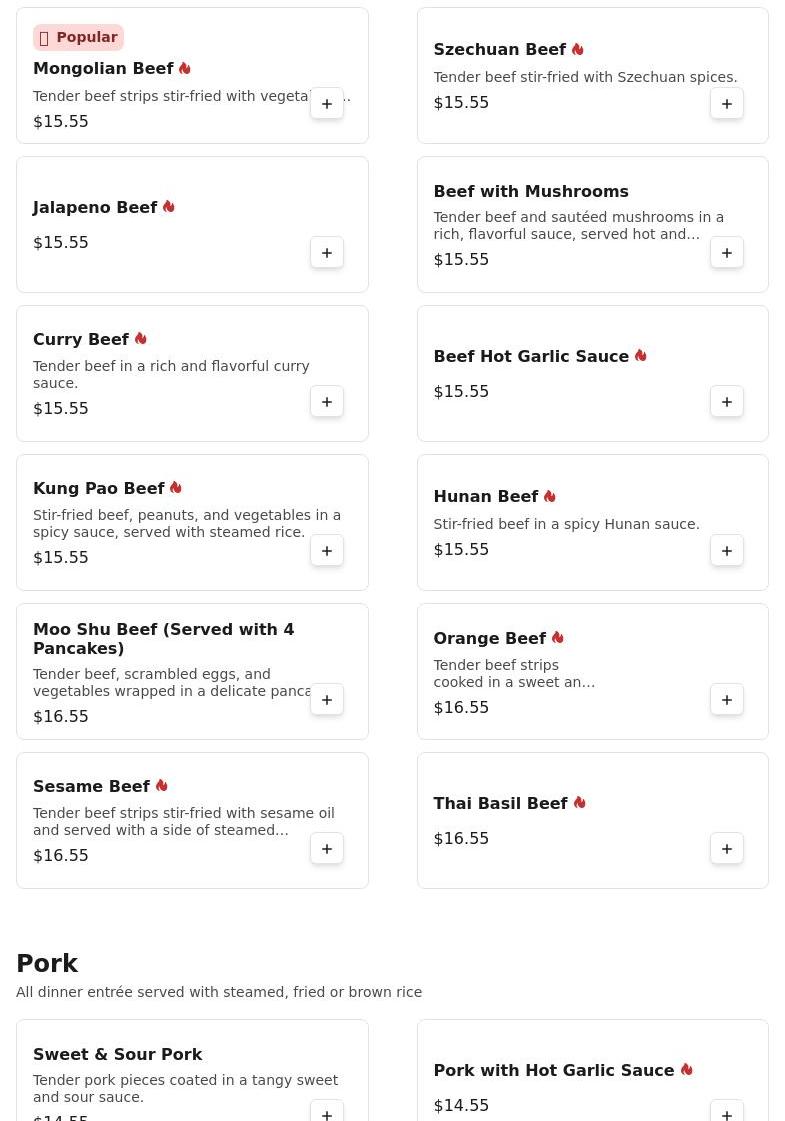
Task: Add Beef with Mushrooms to cart
Action: click(727, 253)
